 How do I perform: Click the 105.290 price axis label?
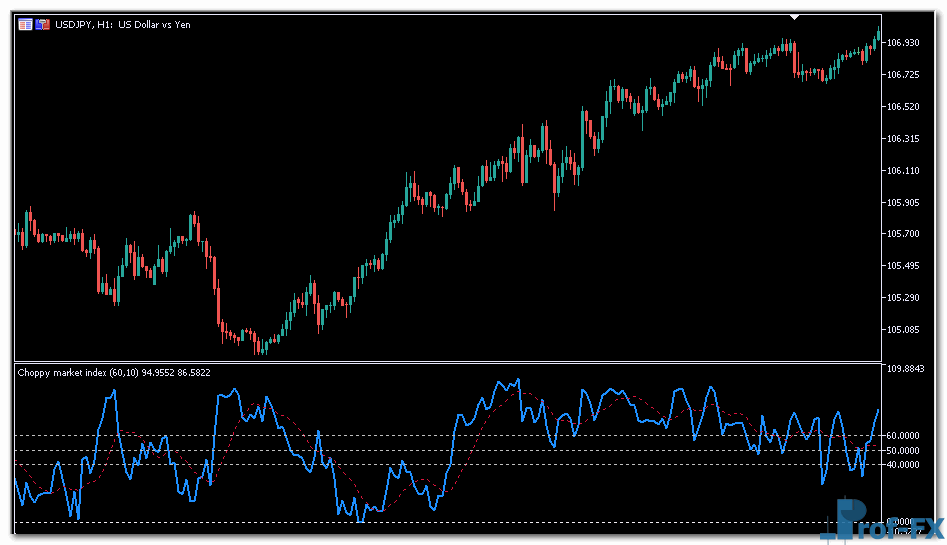coord(902,298)
